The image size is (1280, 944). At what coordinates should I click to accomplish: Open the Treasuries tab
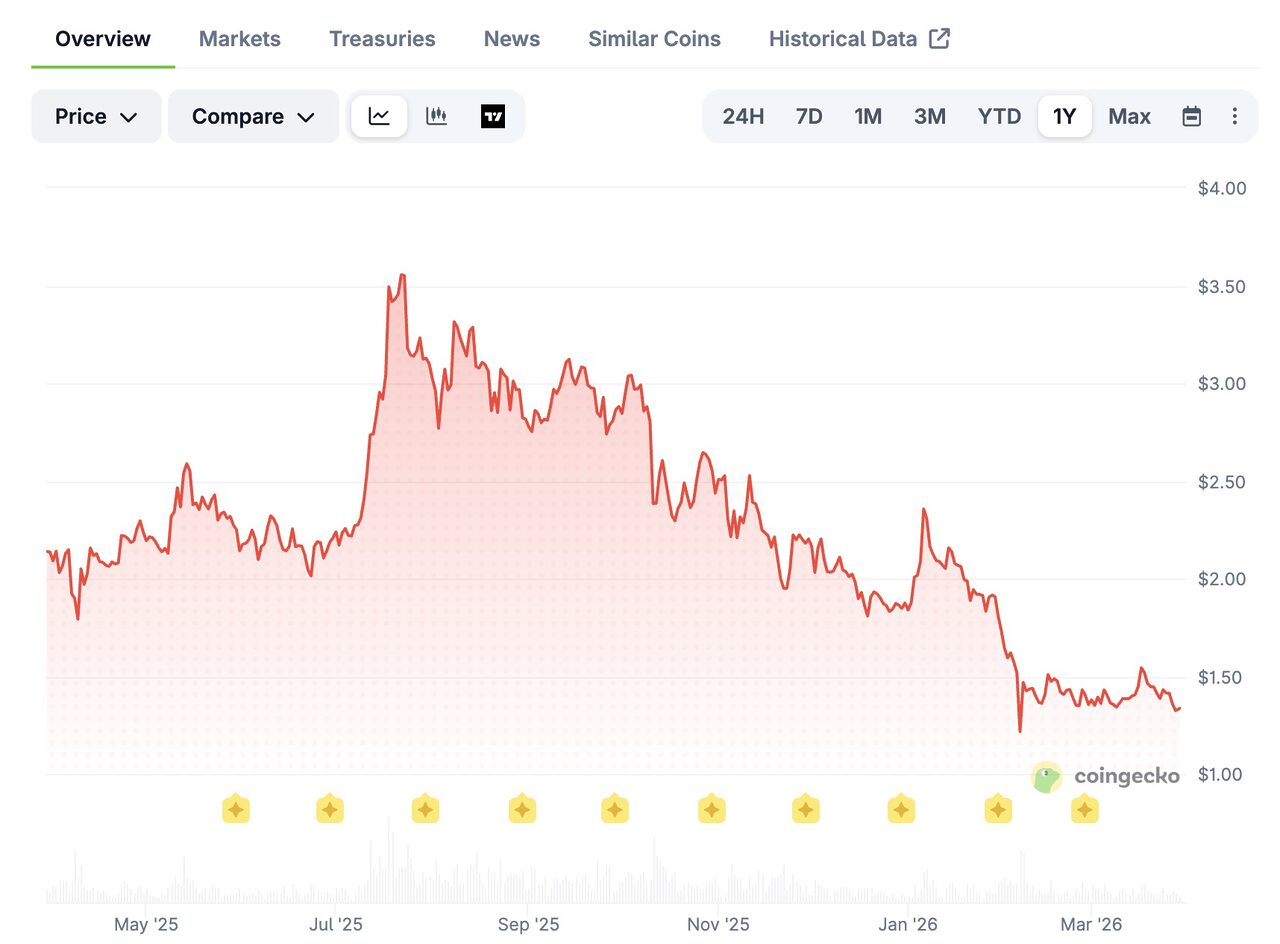[382, 39]
